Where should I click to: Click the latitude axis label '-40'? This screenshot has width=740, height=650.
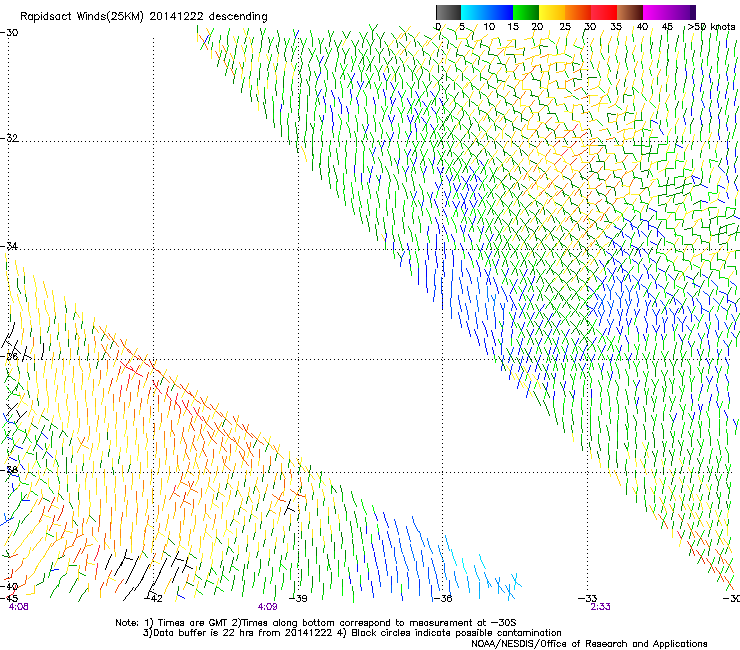(9, 586)
